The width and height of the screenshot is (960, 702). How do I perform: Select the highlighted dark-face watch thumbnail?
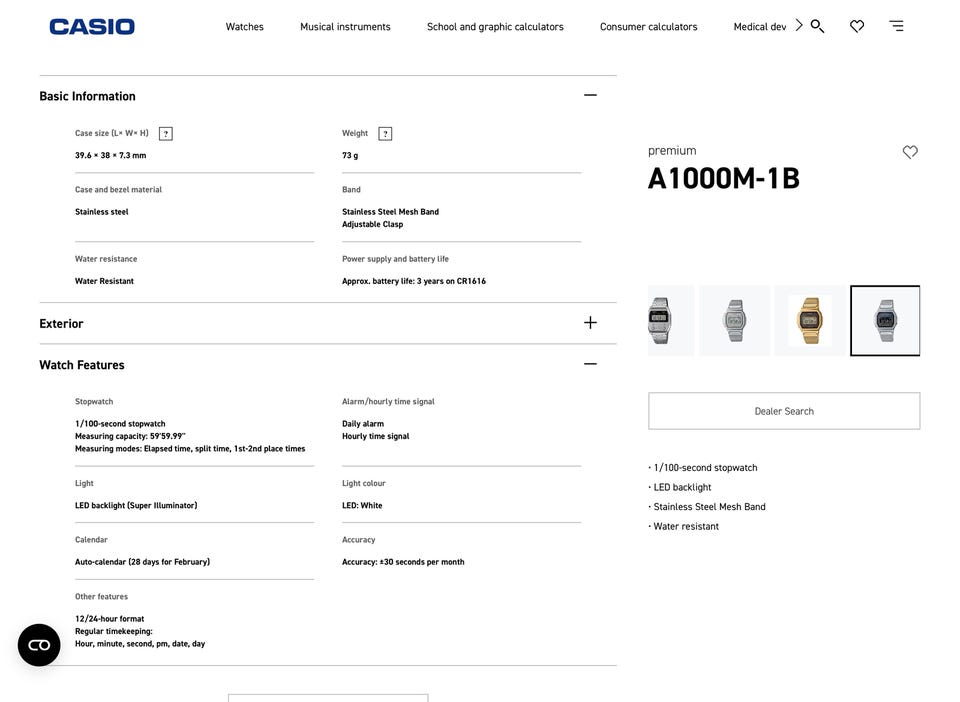click(885, 321)
